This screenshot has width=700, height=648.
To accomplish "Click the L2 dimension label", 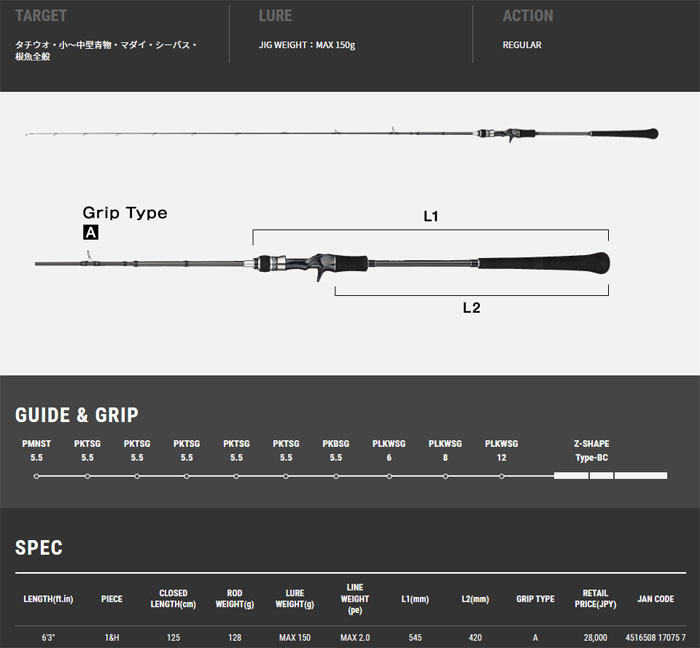I will [471, 308].
